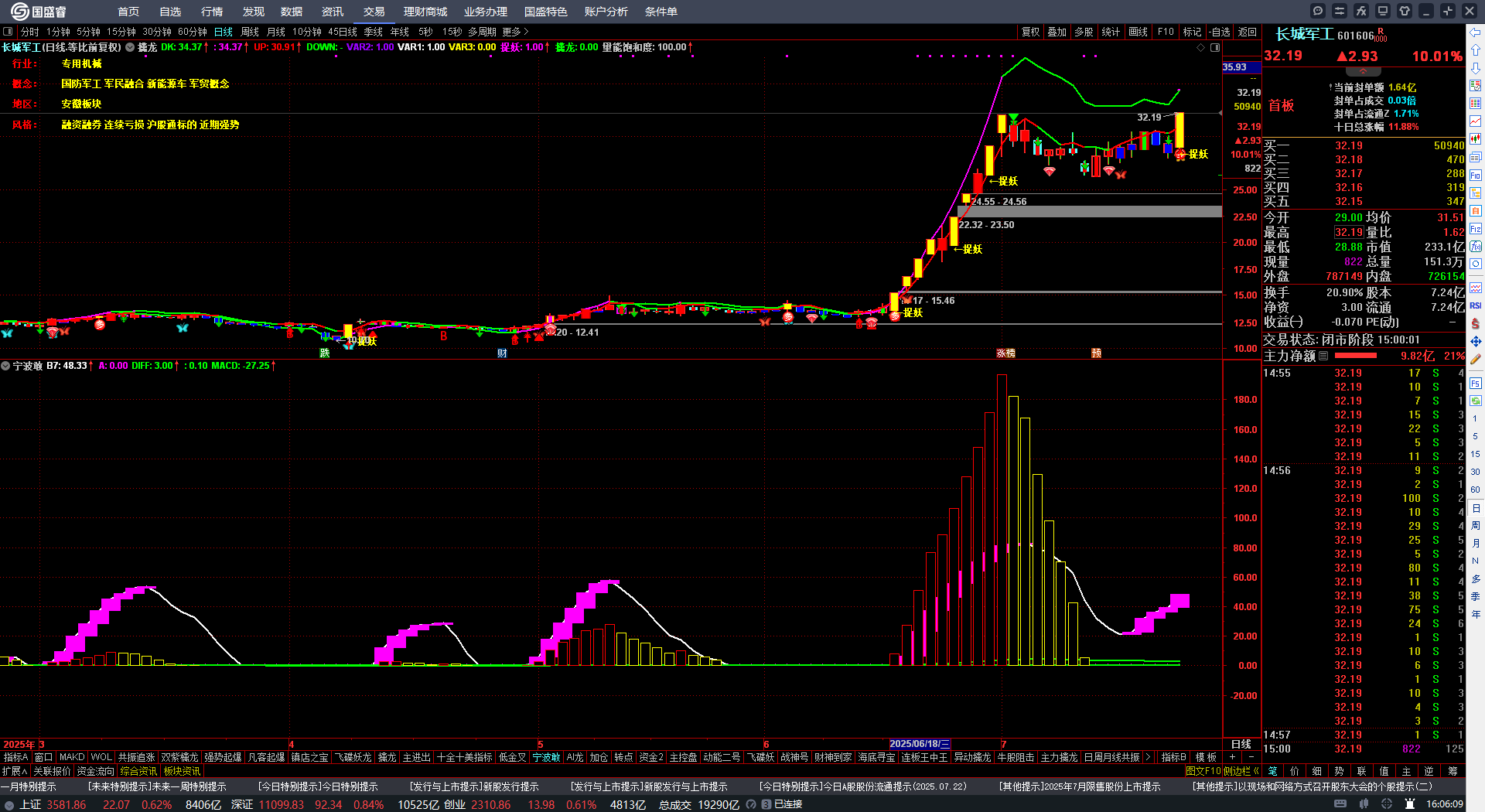The height and width of the screenshot is (812, 1485).
Task: Click the 日 period button in right sidebar
Action: pyautogui.click(x=1476, y=508)
